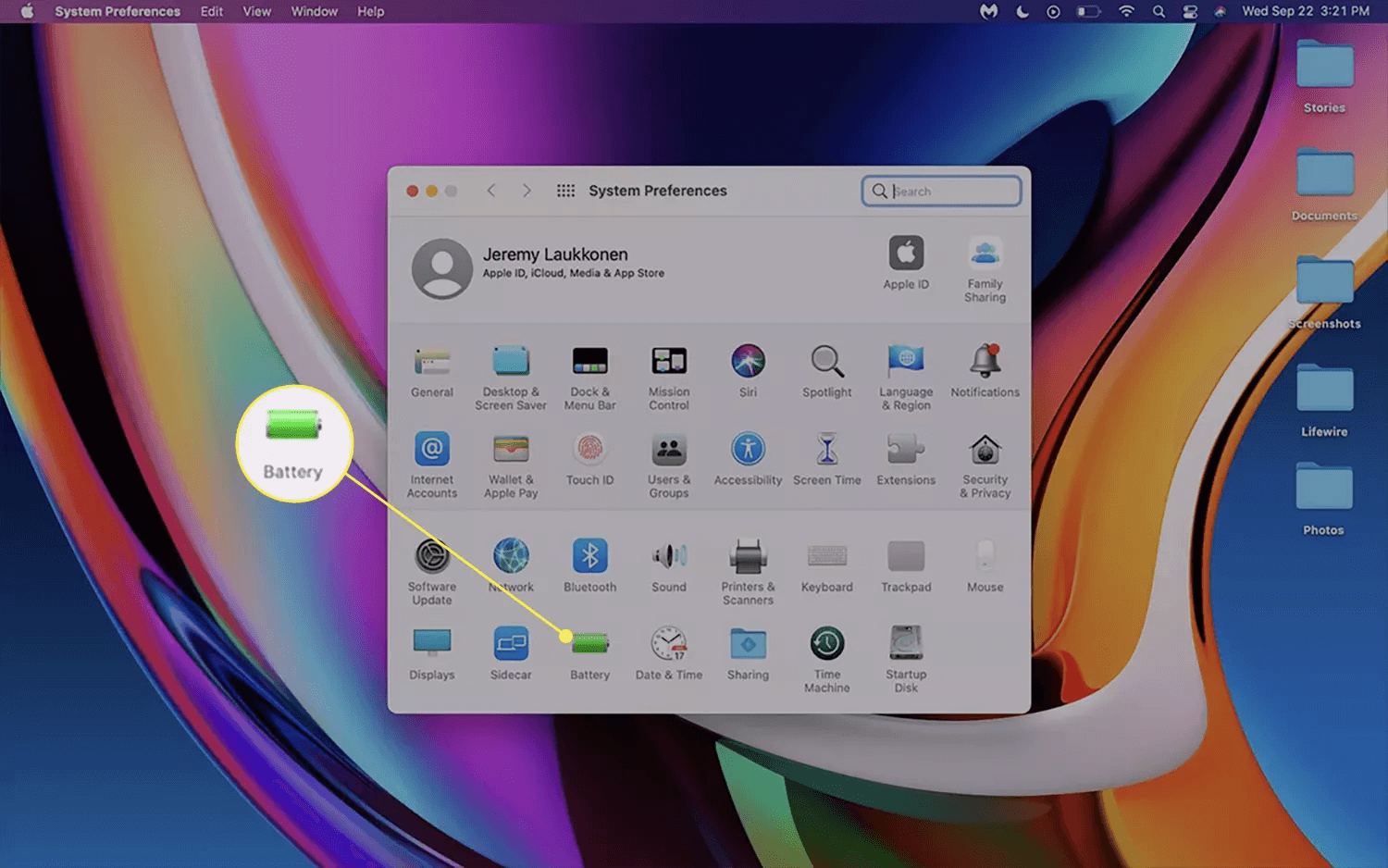Viewport: 1388px width, 868px height.
Task: Open the General preferences pane
Action: pyautogui.click(x=432, y=372)
